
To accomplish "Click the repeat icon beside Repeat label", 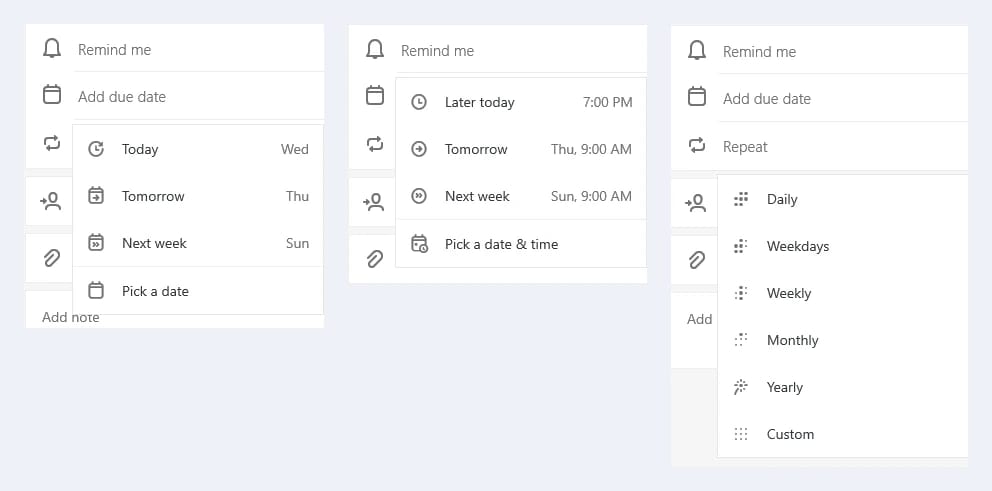I will [697, 146].
